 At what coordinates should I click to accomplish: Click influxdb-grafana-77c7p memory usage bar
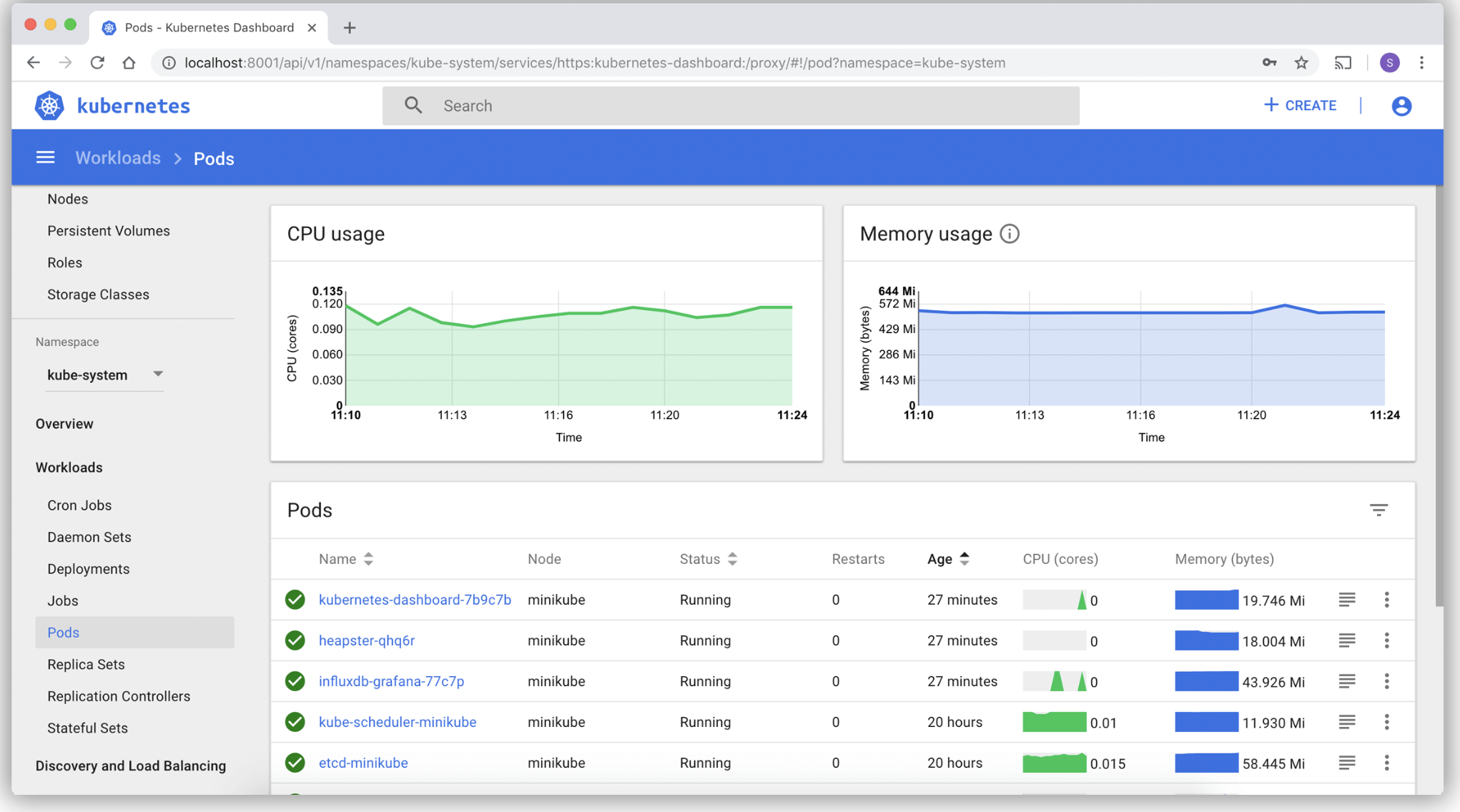point(1206,681)
